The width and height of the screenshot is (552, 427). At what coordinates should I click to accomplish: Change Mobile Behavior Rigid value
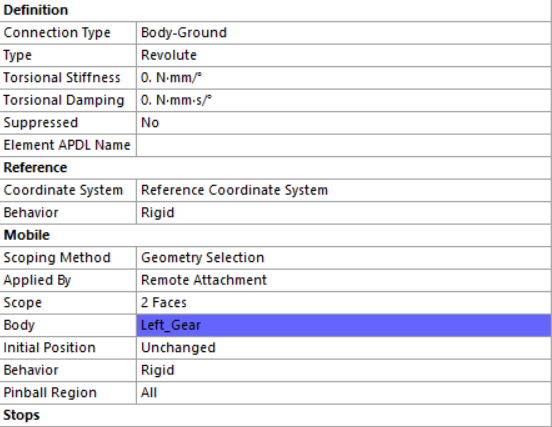pyautogui.click(x=344, y=371)
